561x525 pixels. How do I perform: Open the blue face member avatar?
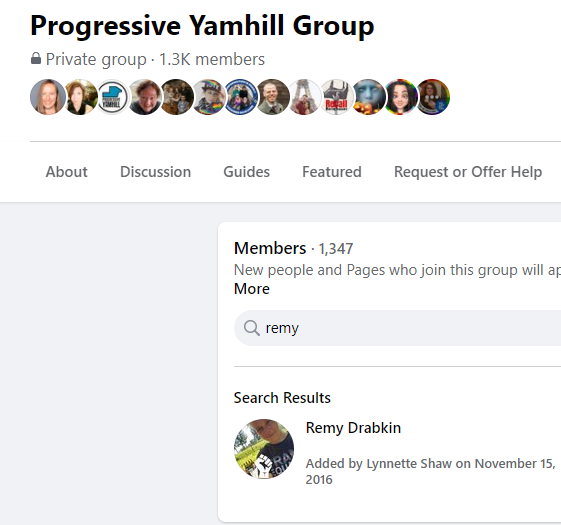[x=369, y=97]
